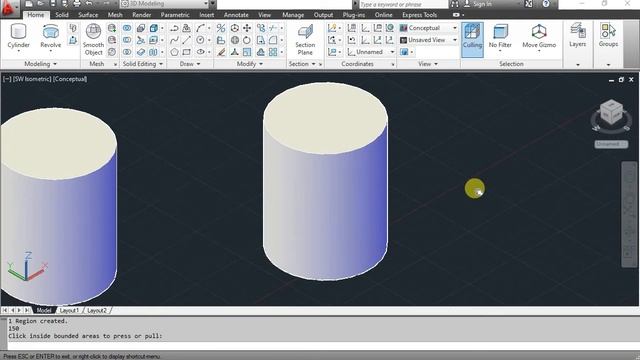The width and height of the screenshot is (640, 360).
Task: Switch to the Layout1 tab
Action: coord(69,310)
